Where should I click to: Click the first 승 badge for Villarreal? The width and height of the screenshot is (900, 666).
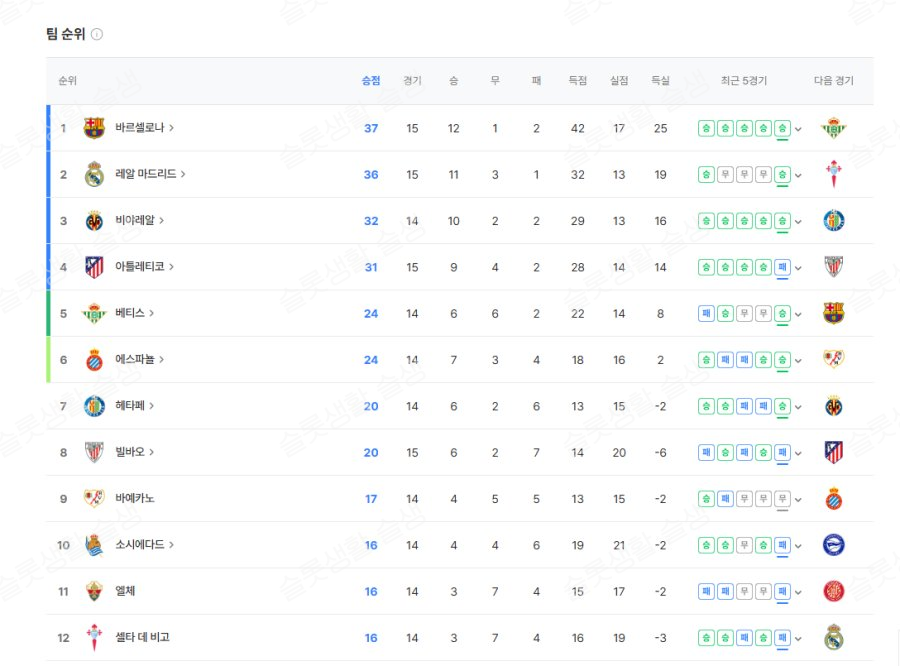click(706, 221)
